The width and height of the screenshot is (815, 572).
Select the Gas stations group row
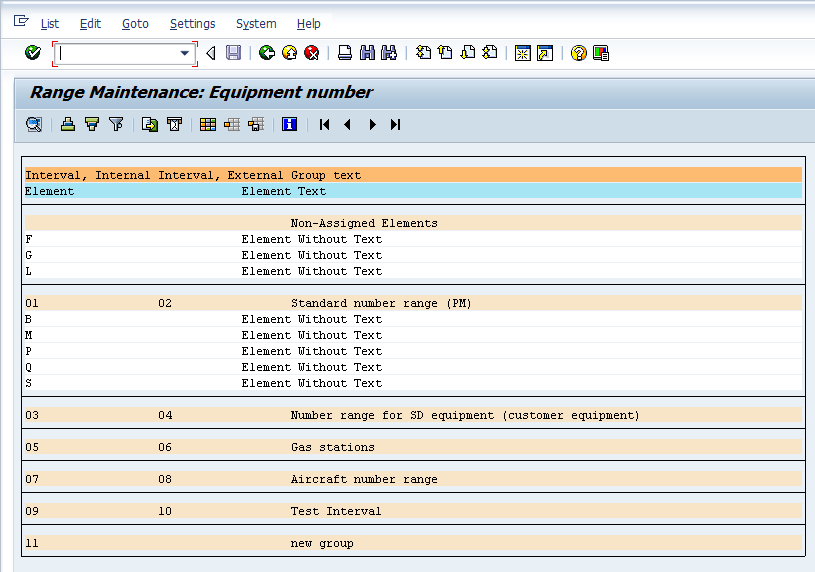coord(413,447)
